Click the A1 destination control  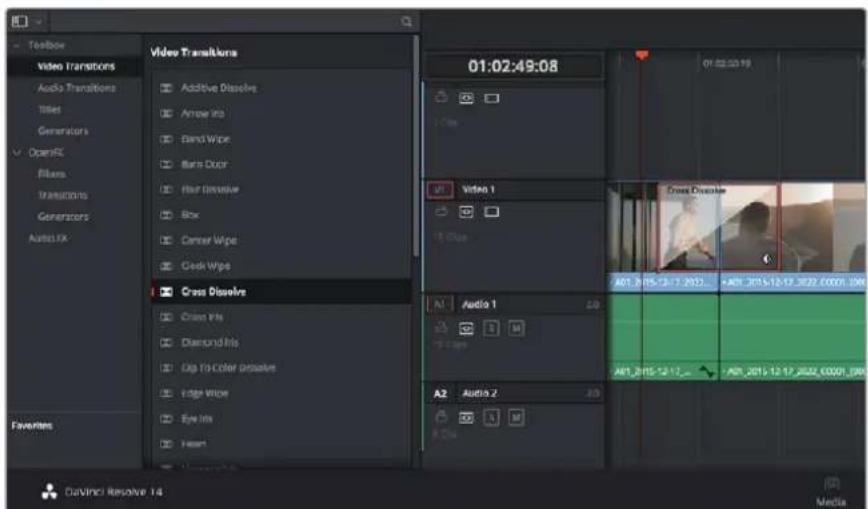point(440,304)
